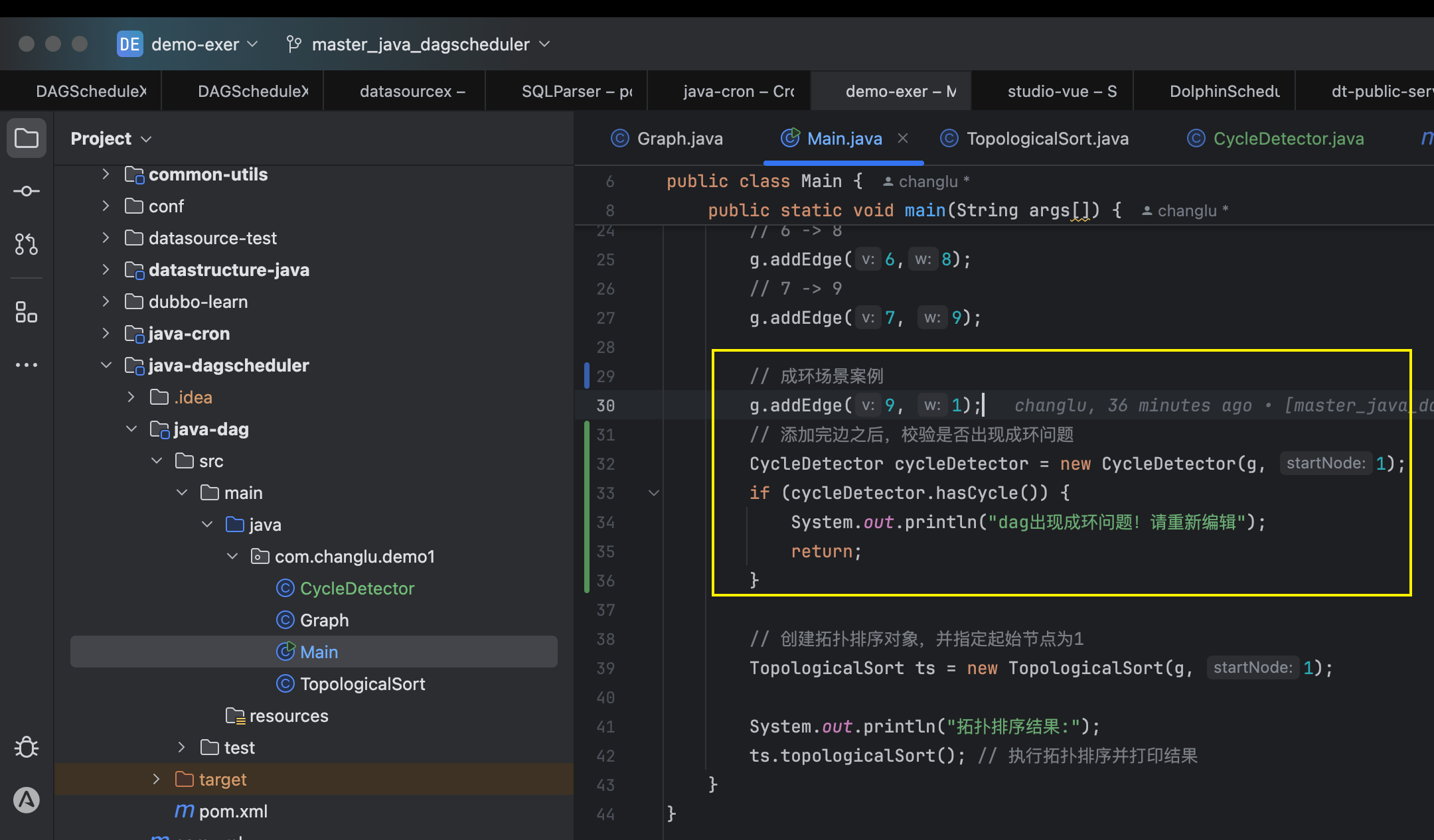Click the author icon next to class Main
The image size is (1434, 840).
[x=888, y=181]
